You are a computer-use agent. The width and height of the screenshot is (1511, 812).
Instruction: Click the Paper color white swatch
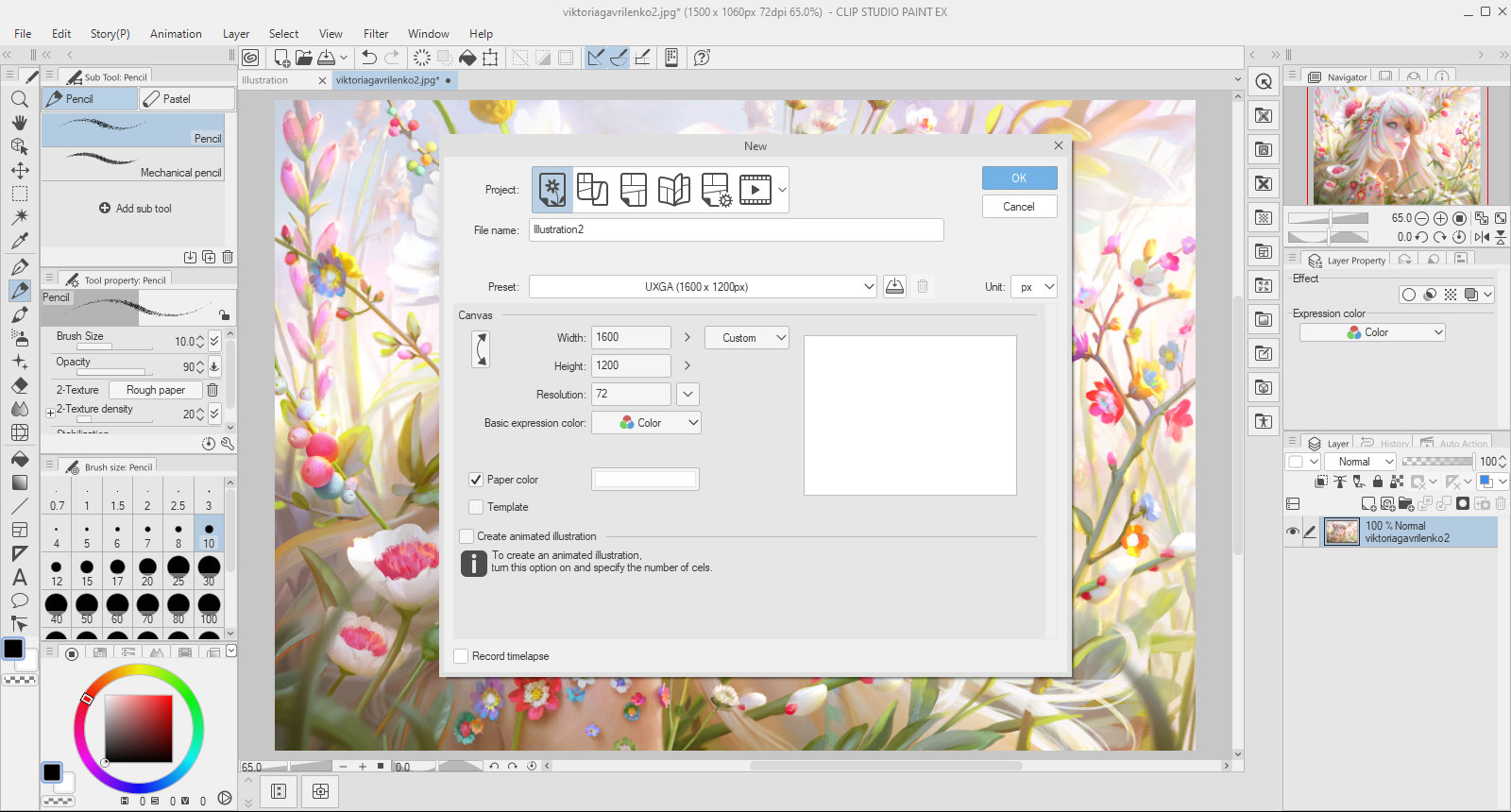645,480
